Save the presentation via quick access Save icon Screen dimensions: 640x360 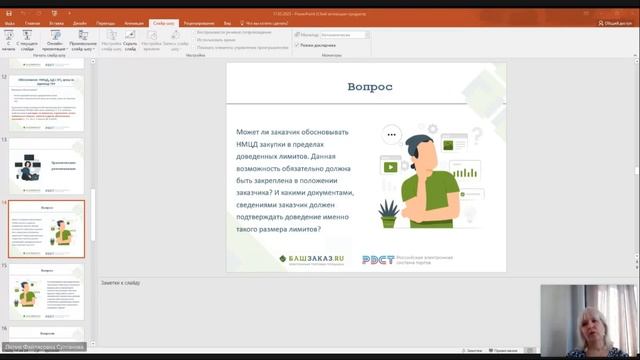(9, 13)
